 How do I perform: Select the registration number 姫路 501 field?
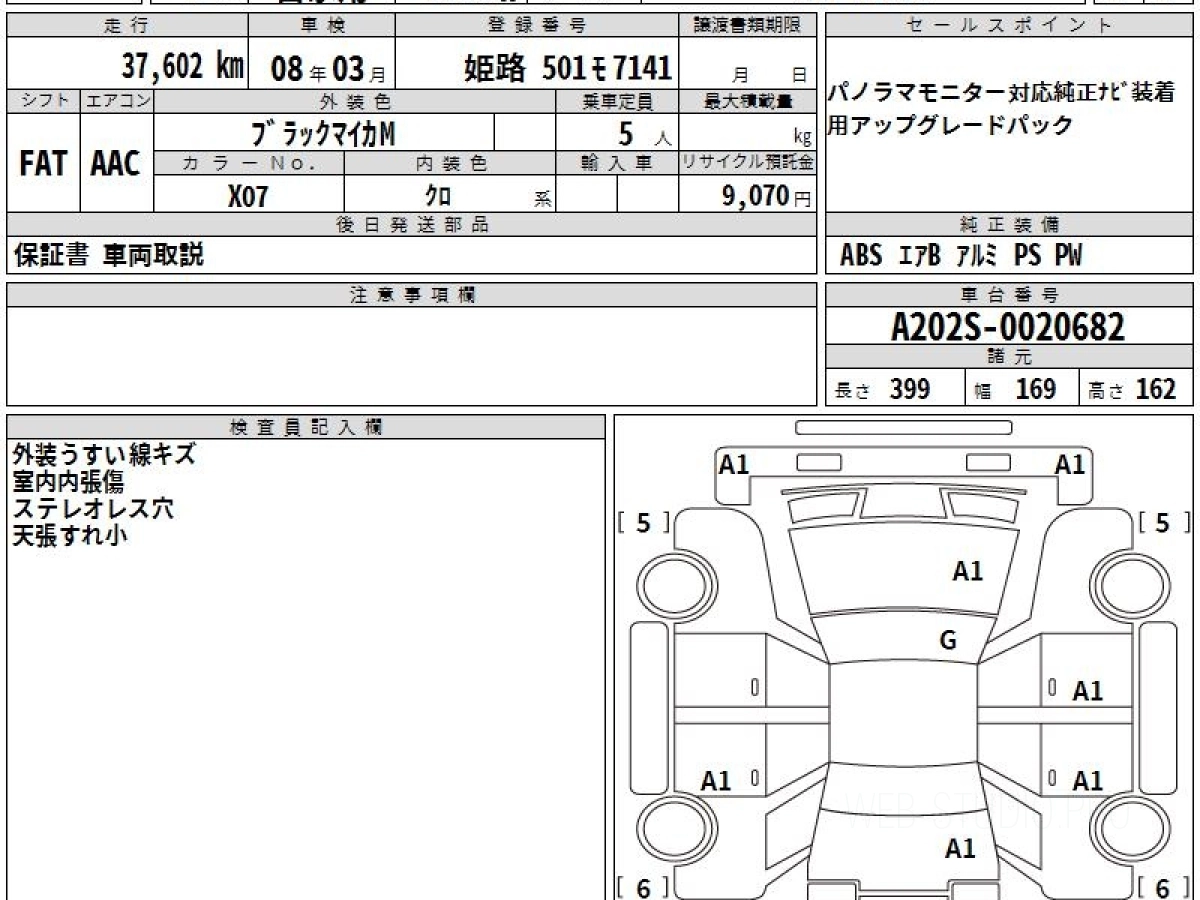pos(567,68)
